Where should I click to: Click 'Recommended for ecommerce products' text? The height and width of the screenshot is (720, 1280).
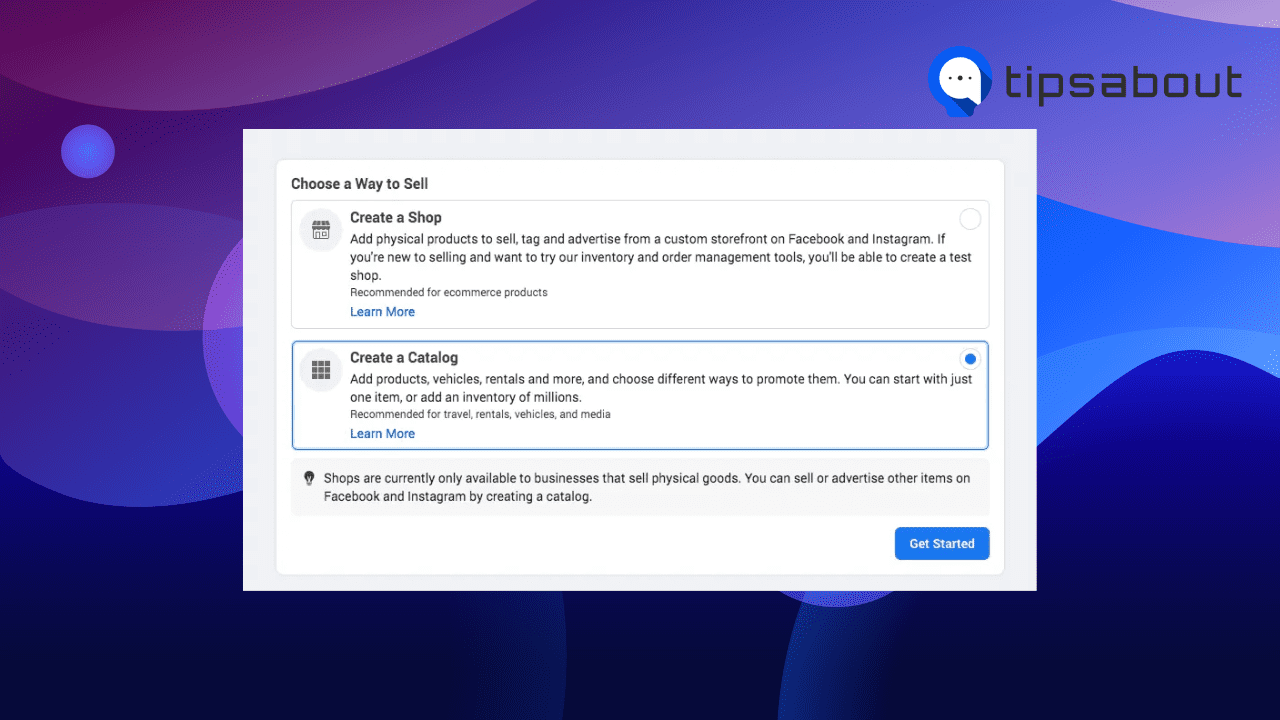tap(449, 293)
